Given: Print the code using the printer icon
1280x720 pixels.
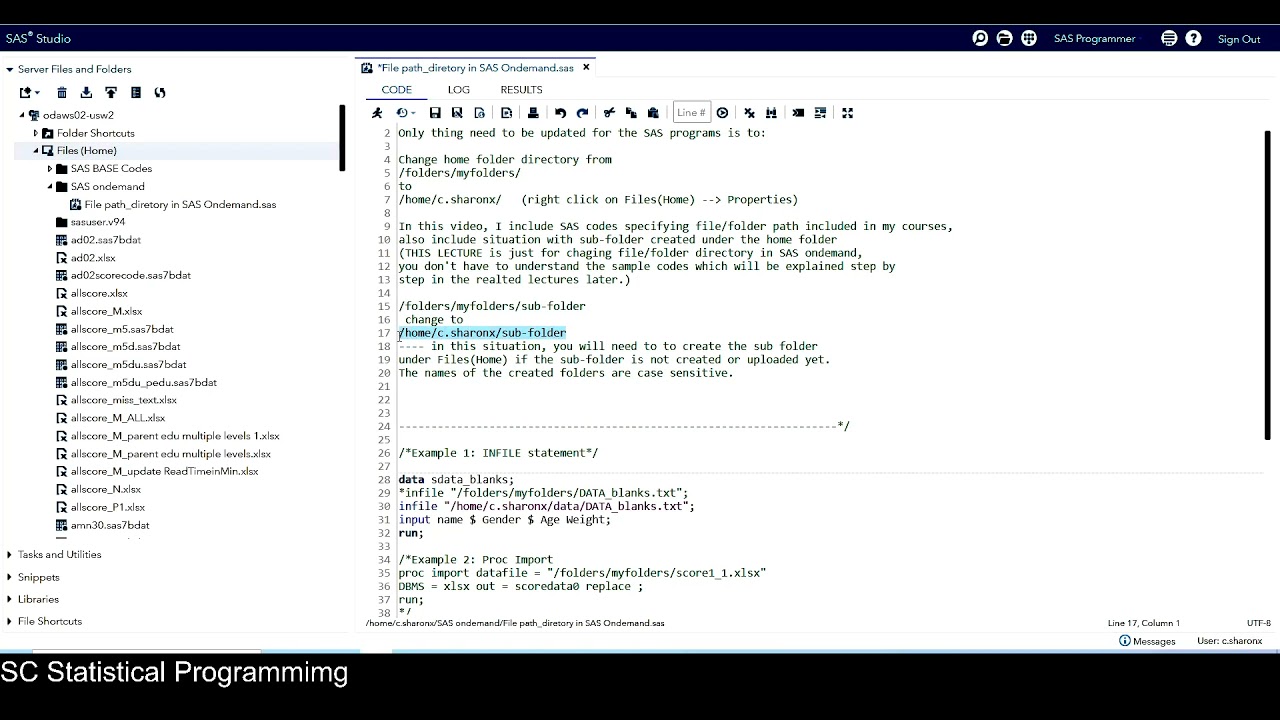Looking at the screenshot, I should pyautogui.click(x=533, y=113).
